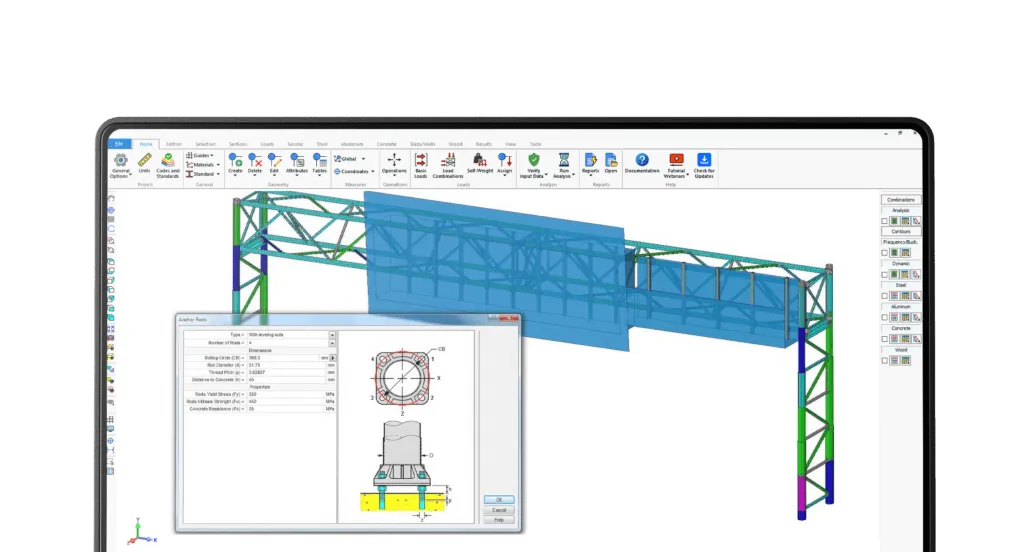Open the File menu
1024x552 pixels.
click(x=119, y=144)
